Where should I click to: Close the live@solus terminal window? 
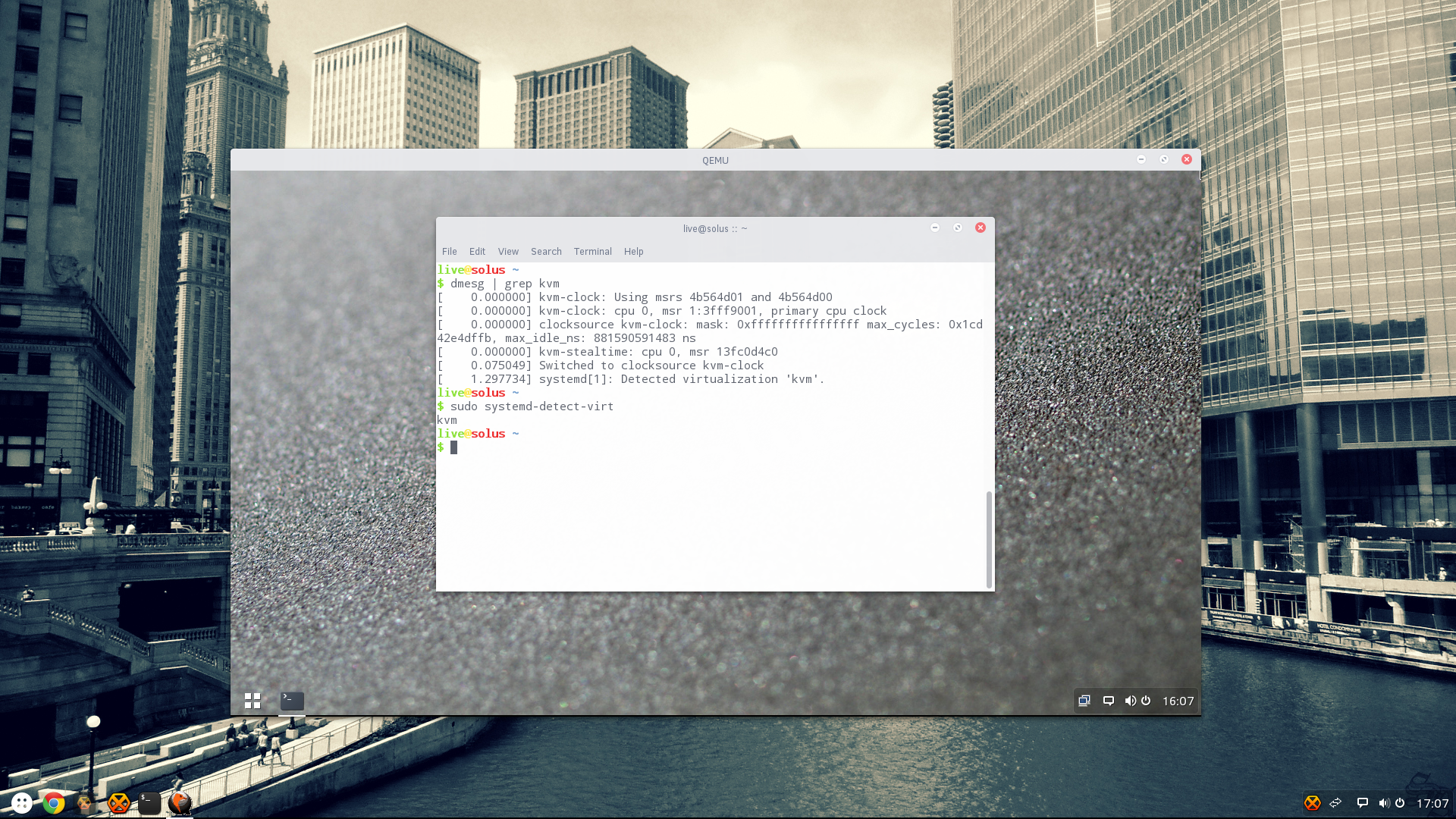(x=981, y=227)
